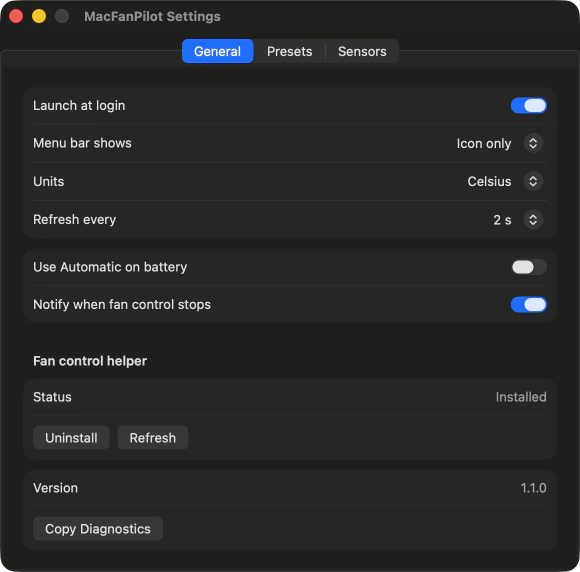580x572 pixels.
Task: Open the Presets tab
Action: point(290,51)
